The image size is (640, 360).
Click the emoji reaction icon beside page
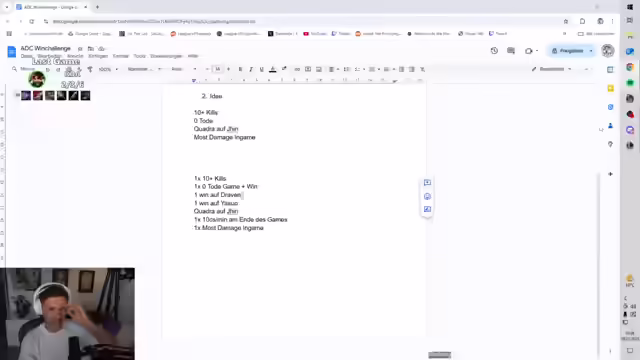point(427,196)
